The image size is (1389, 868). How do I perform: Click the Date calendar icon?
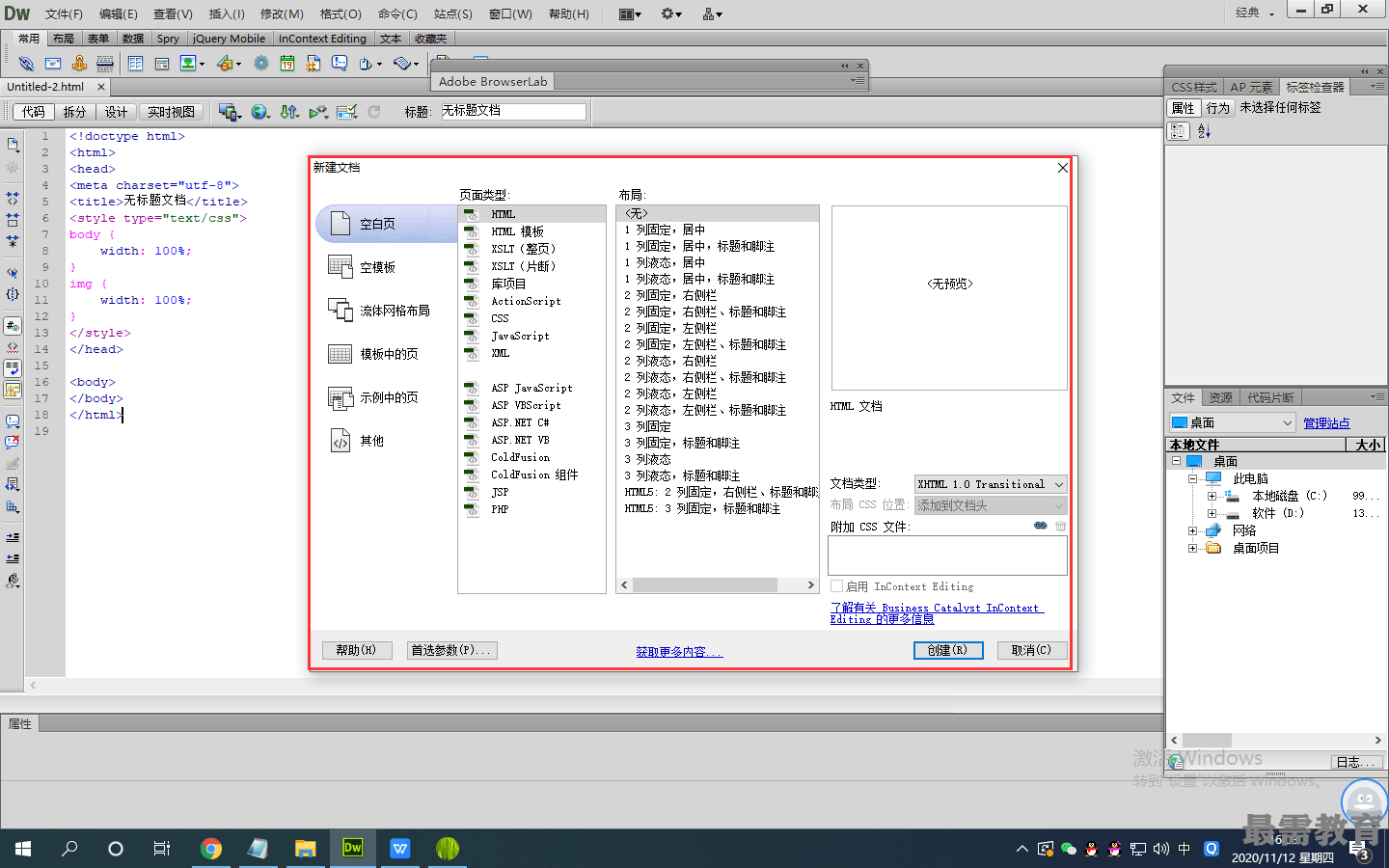point(287,63)
